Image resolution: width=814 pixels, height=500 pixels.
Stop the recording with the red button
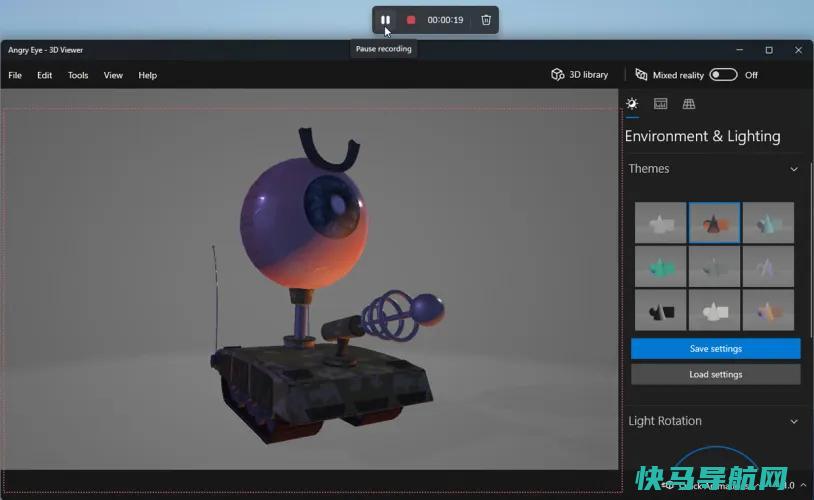click(411, 20)
